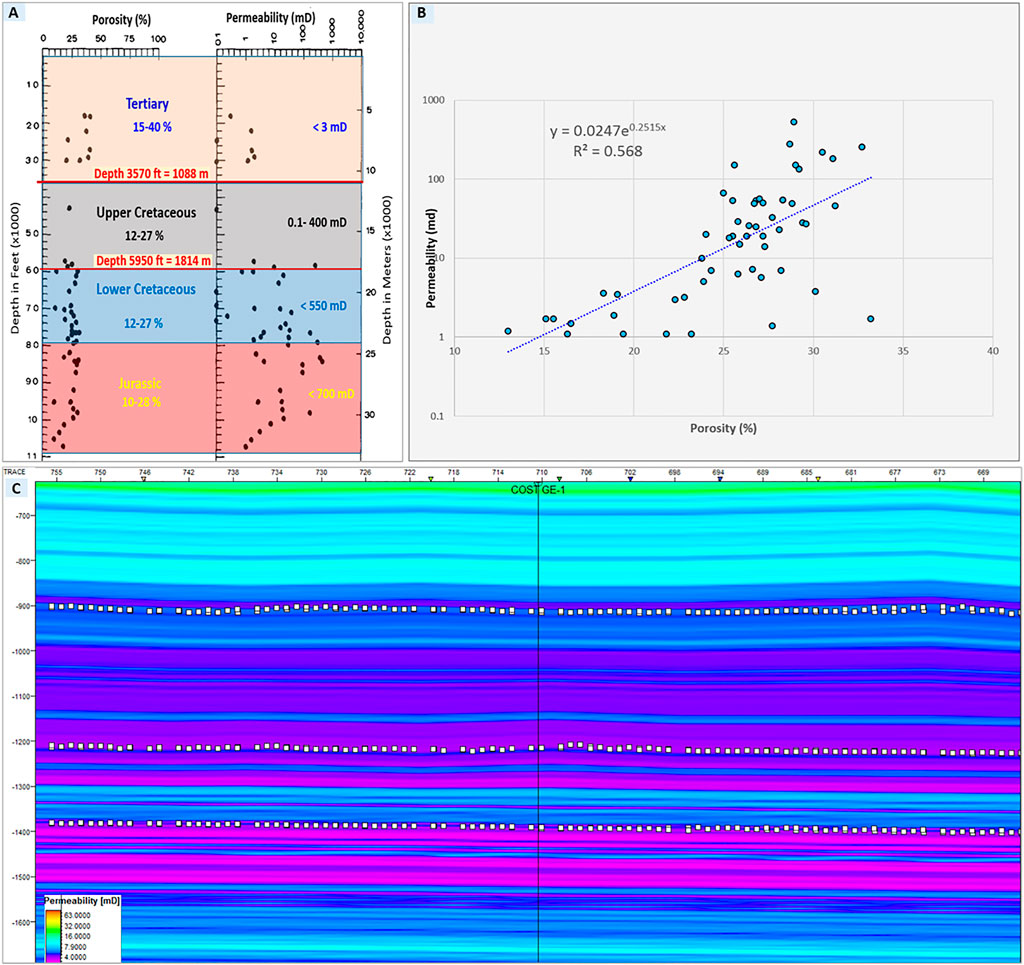Click the 32.0000 legend value
Image resolution: width=1024 pixels, height=965 pixels.
(77, 926)
